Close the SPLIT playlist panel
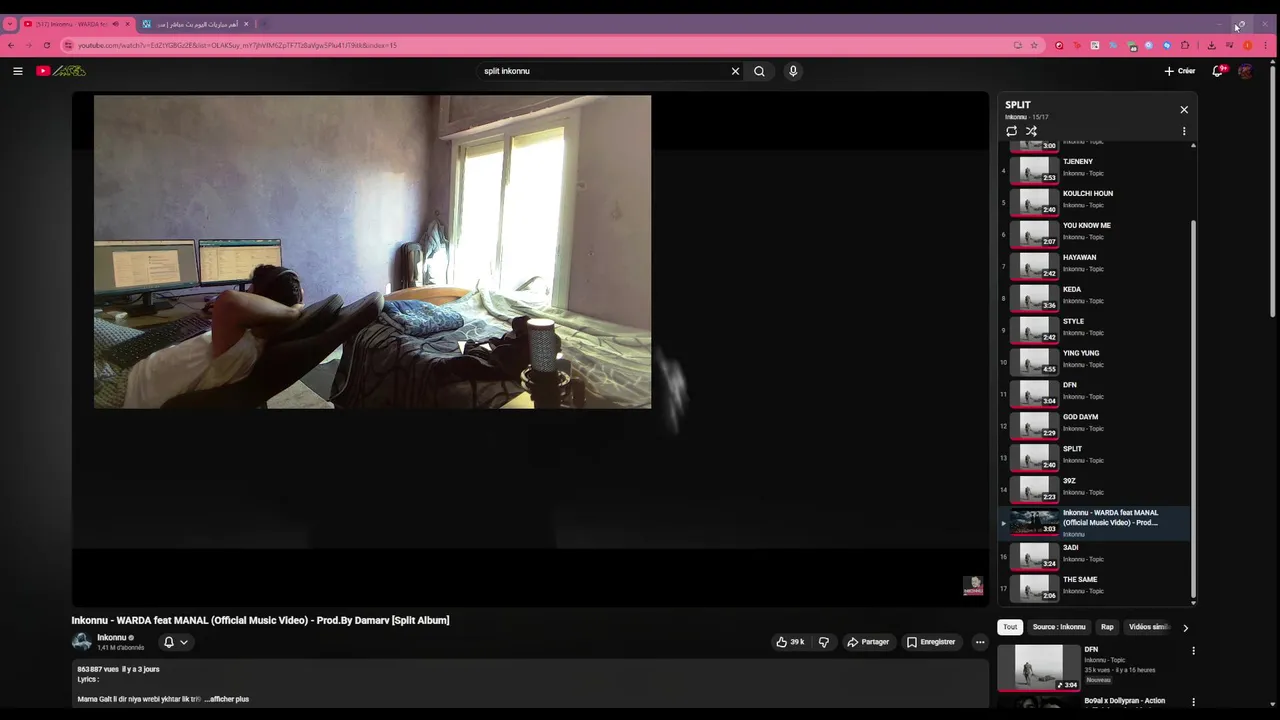This screenshot has height=720, width=1280. [x=1184, y=110]
